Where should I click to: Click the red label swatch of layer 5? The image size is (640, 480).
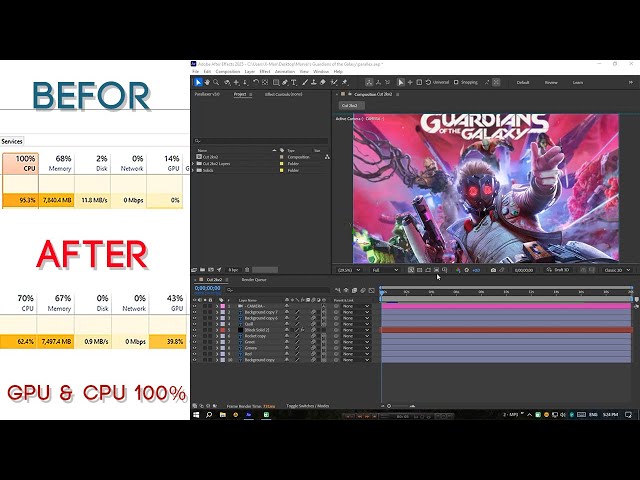point(222,330)
